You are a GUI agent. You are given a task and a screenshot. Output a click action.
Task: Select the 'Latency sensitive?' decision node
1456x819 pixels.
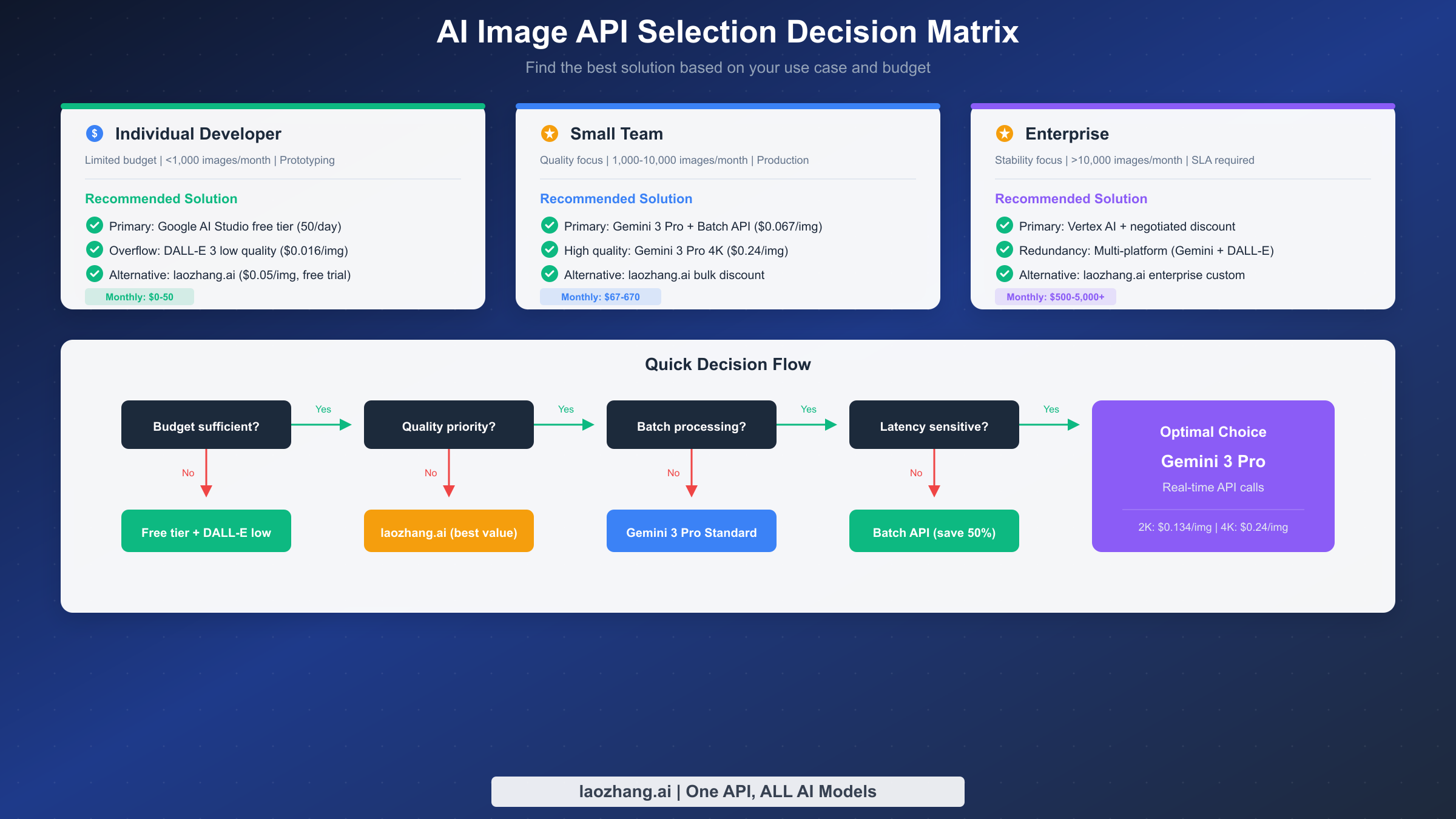click(x=934, y=425)
